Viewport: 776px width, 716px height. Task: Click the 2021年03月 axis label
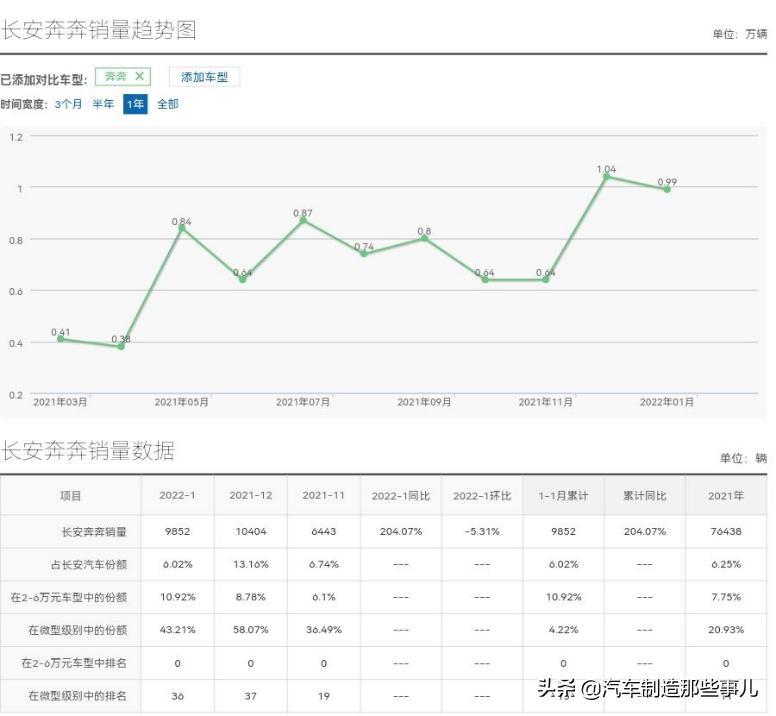pos(60,402)
